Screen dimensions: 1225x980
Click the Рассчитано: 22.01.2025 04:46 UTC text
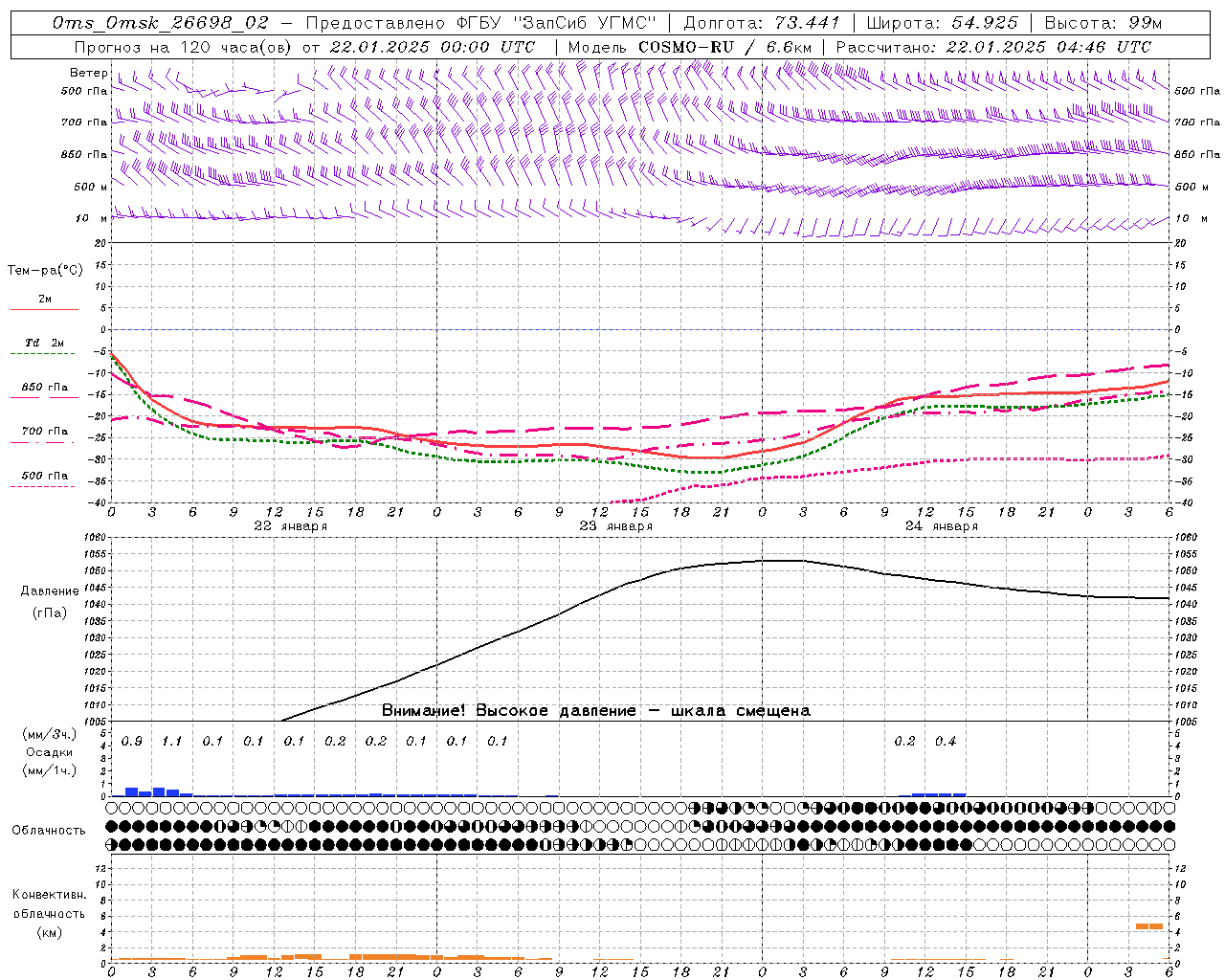click(x=993, y=47)
